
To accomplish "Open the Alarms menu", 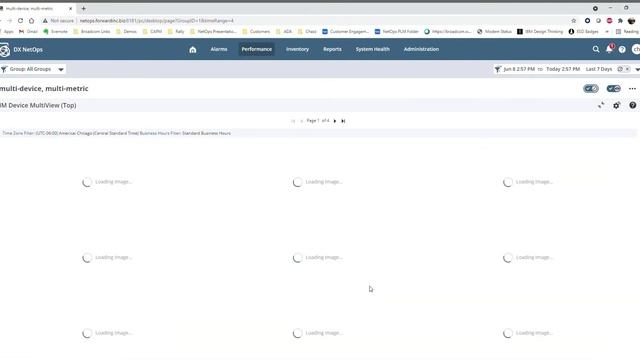I will point(219,49).
